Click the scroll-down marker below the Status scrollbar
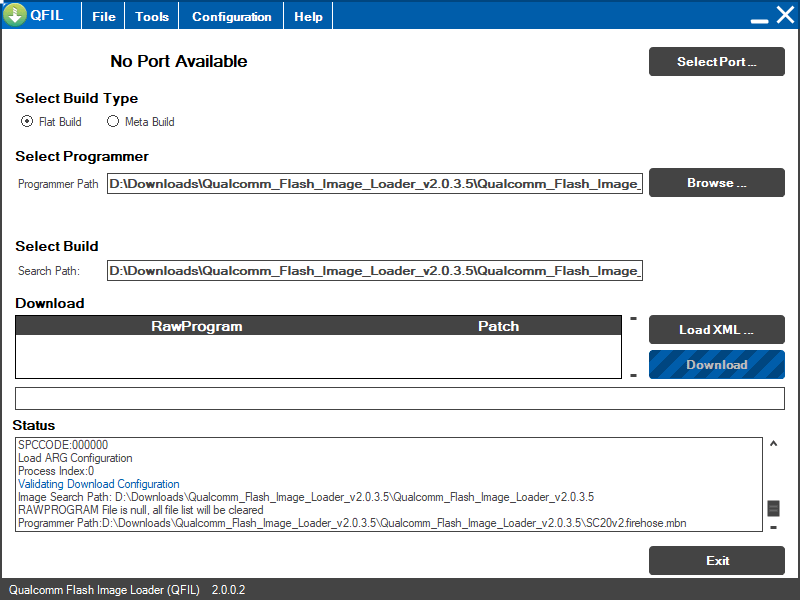 click(772, 527)
